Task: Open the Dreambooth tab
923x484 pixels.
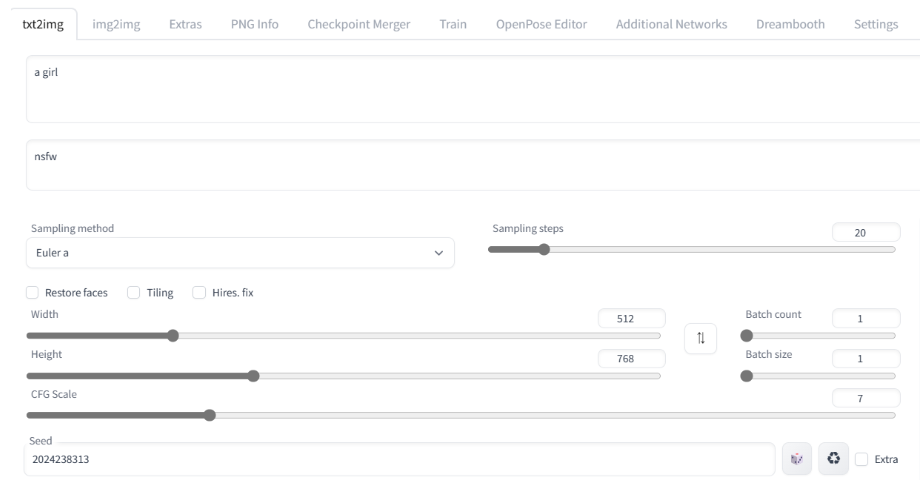Action: pos(790,24)
